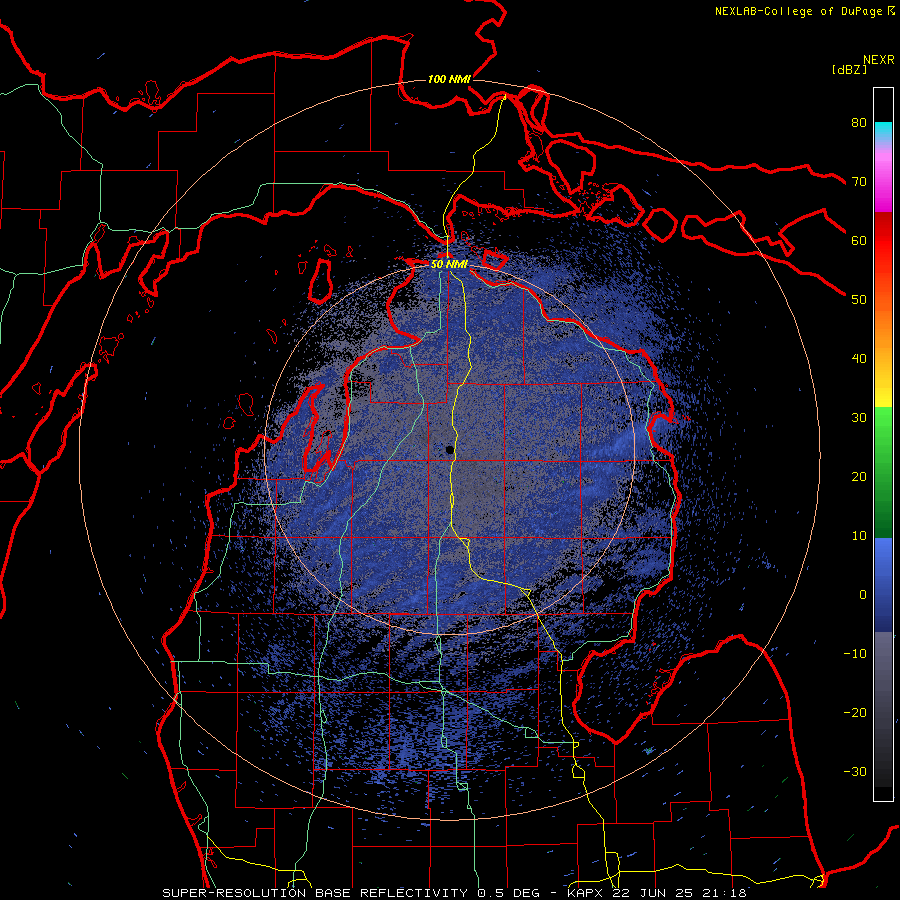Click the black radar site dot
The height and width of the screenshot is (900, 900).
click(450, 450)
